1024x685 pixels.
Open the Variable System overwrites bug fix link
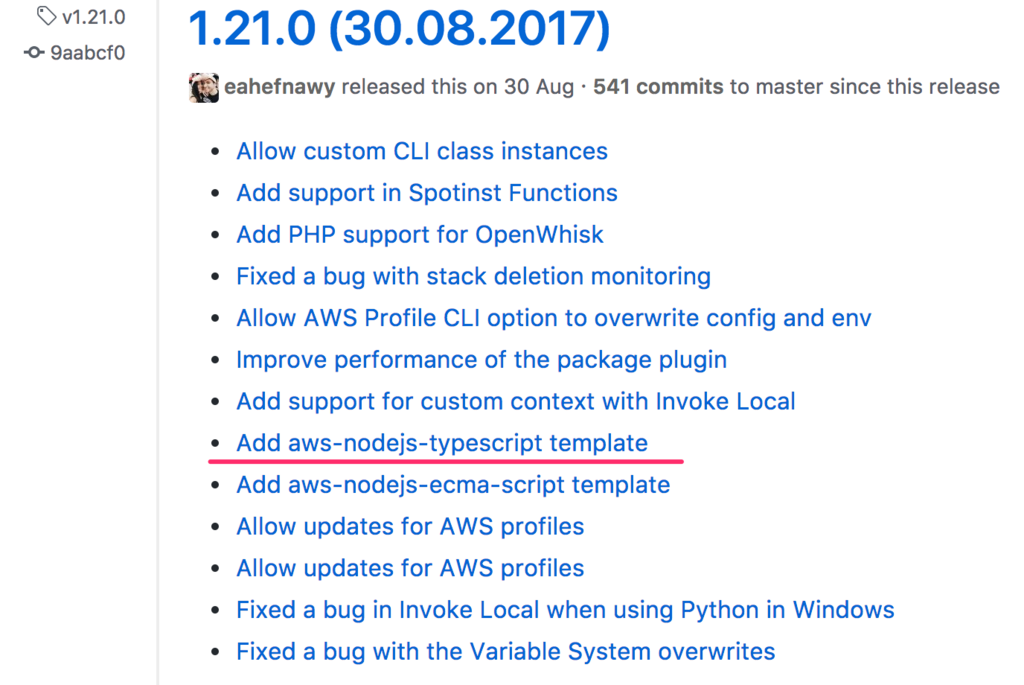coord(505,651)
